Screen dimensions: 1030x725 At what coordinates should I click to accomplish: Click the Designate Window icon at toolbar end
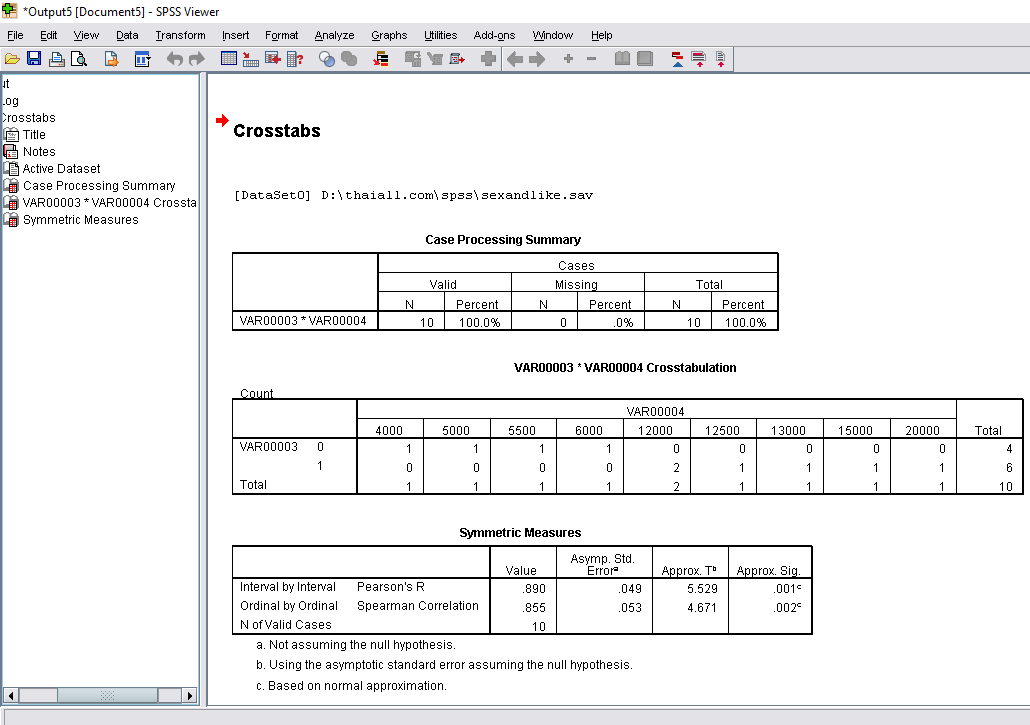coord(720,59)
